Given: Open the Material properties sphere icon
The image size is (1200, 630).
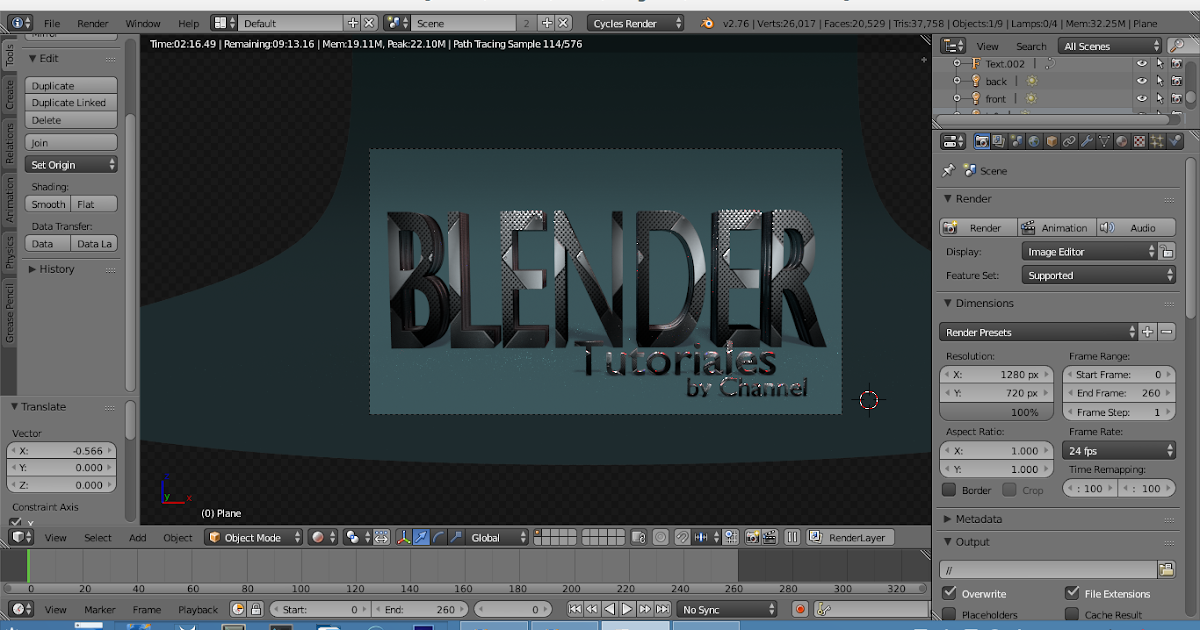Looking at the screenshot, I should pyautogui.click(x=1122, y=140).
